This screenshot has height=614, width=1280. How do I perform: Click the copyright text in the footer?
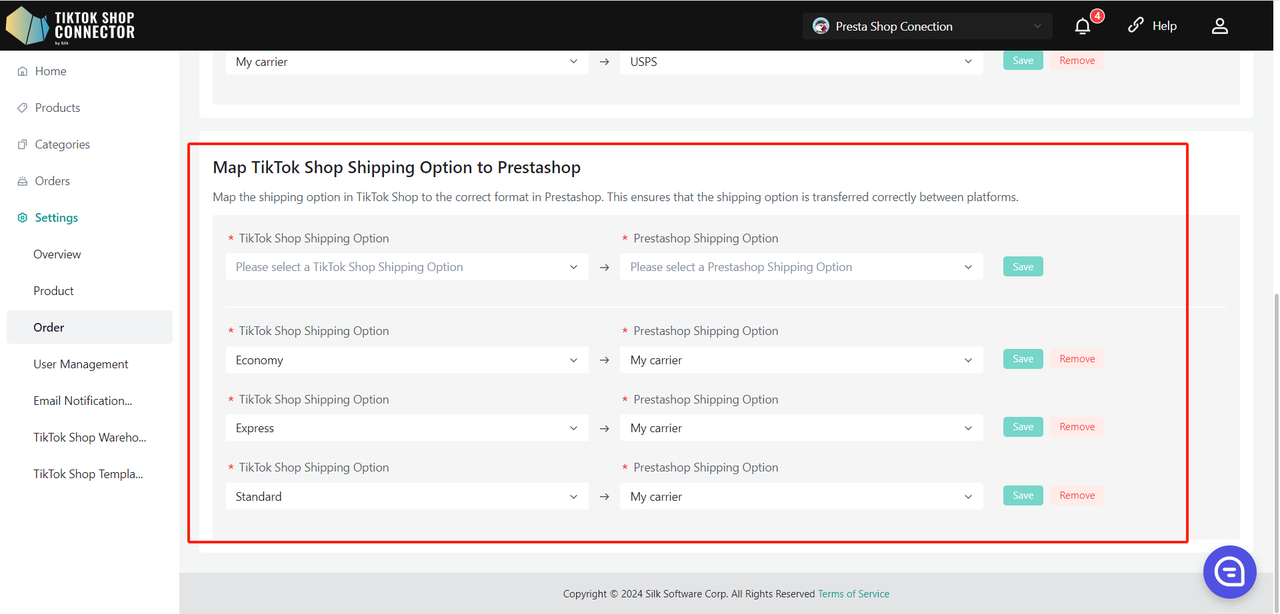[689, 594]
